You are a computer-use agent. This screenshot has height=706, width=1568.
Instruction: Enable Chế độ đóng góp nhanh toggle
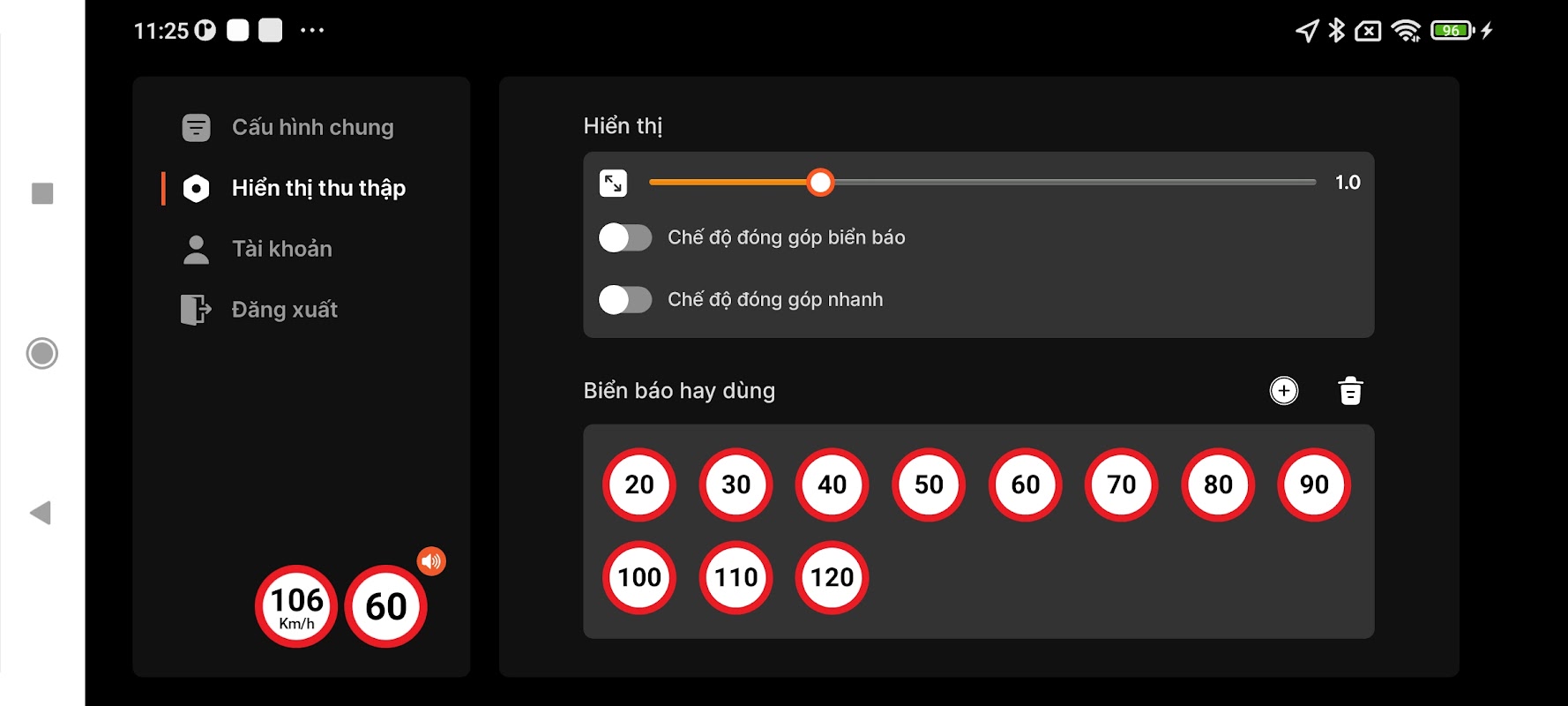(x=624, y=299)
